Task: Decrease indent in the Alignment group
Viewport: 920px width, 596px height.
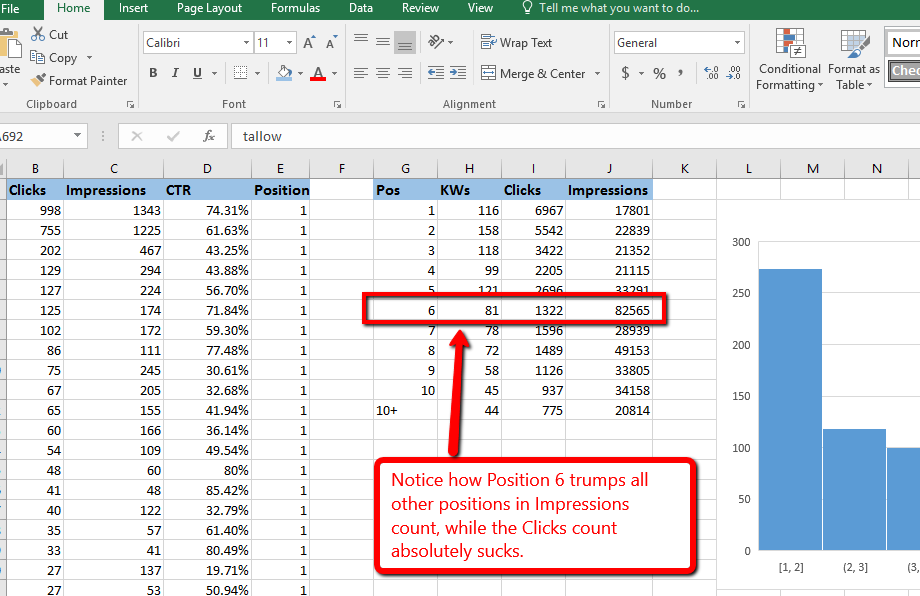Action: [x=436, y=73]
